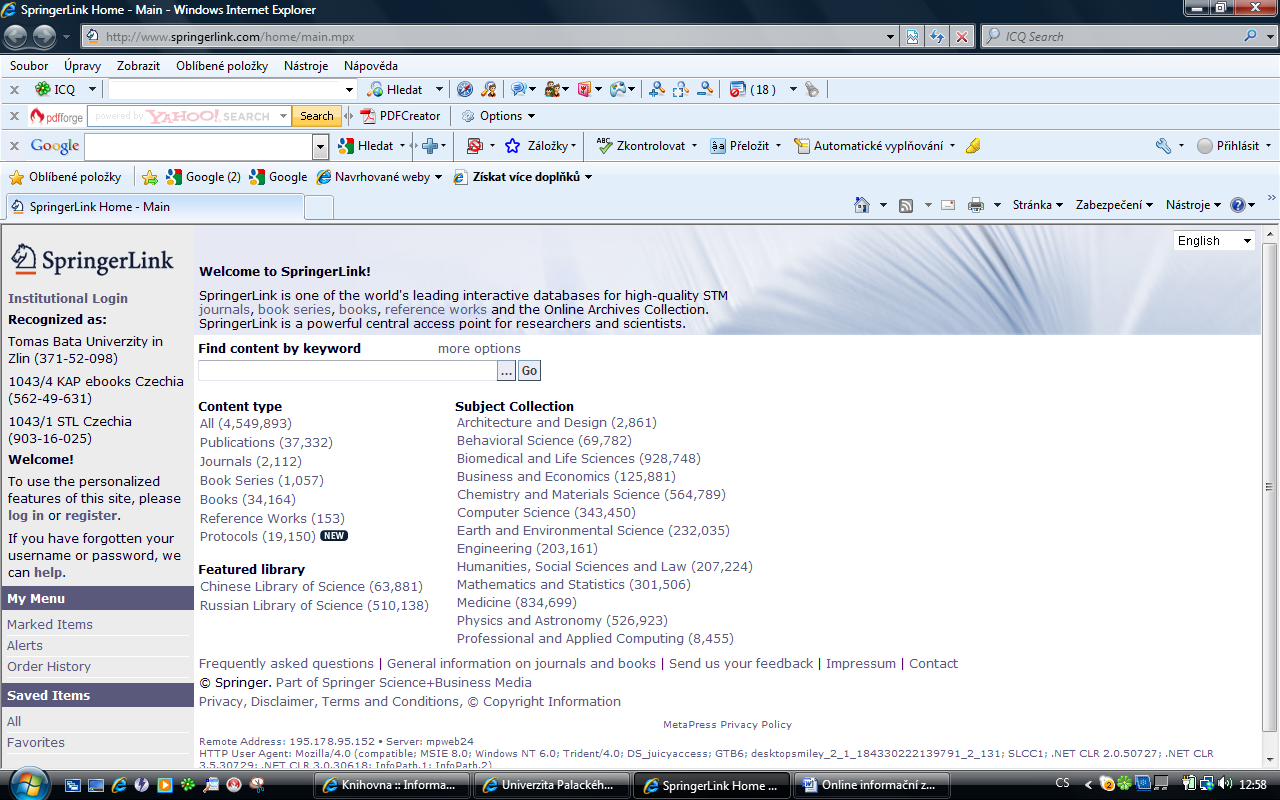Click the Internet Explorer quick launch icon
The image size is (1280, 800).
(x=119, y=785)
